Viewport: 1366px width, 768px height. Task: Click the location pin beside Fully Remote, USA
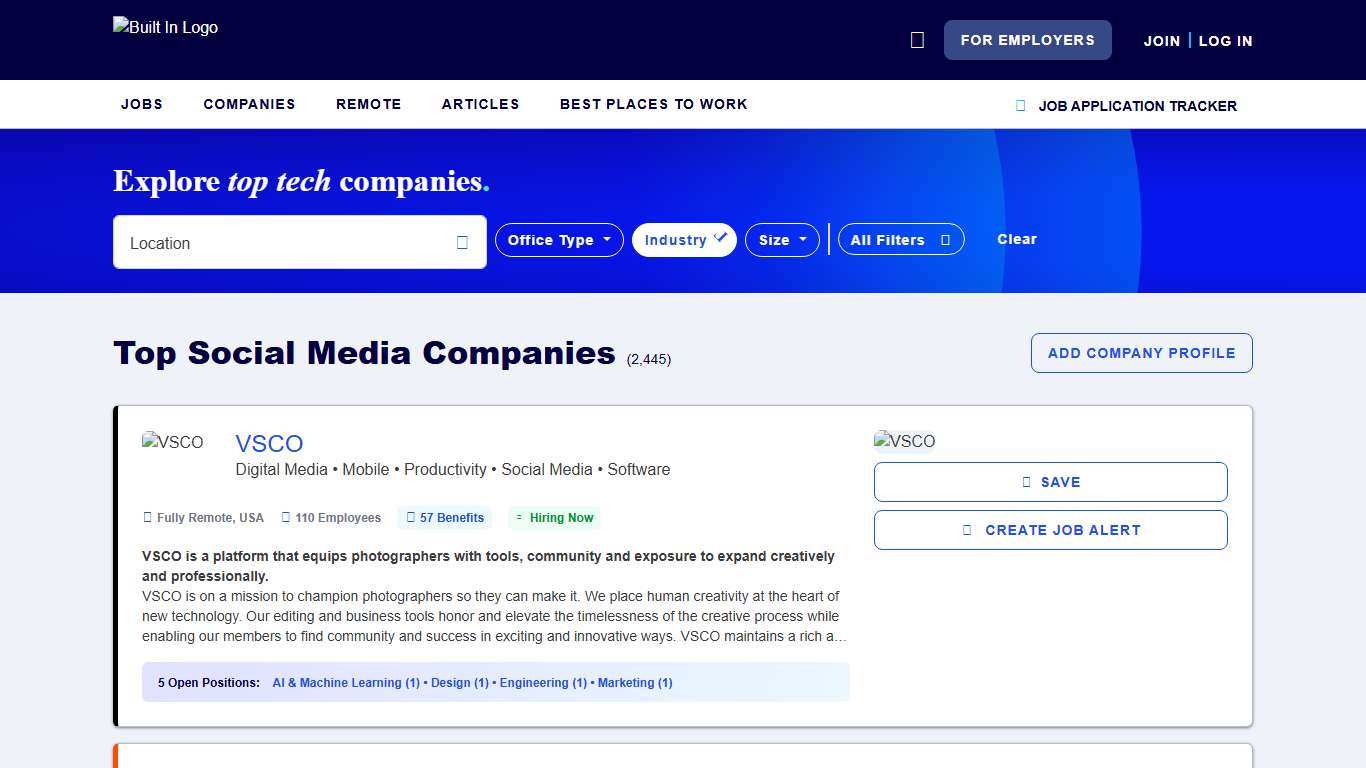[146, 517]
